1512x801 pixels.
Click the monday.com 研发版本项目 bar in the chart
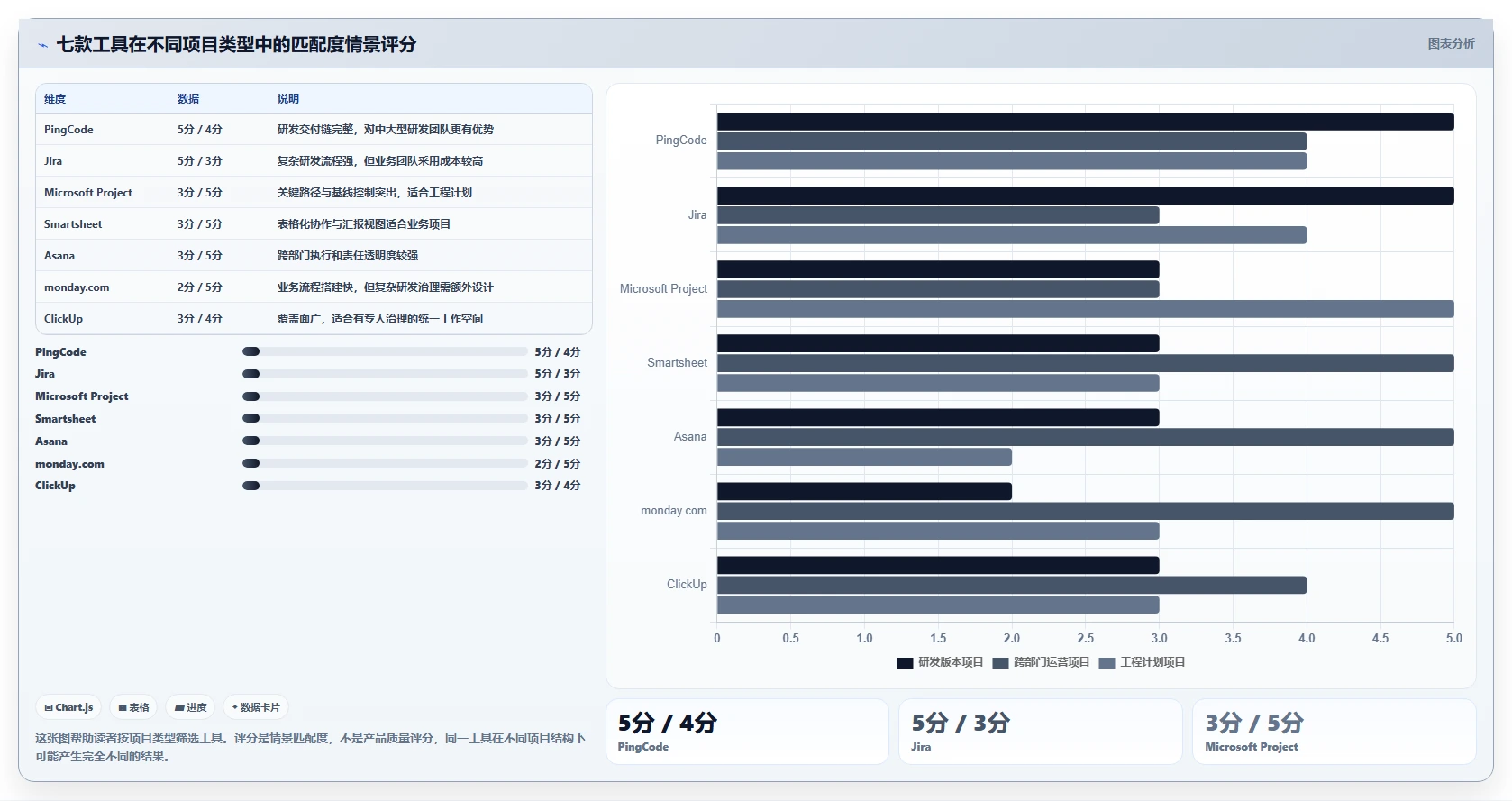864,491
